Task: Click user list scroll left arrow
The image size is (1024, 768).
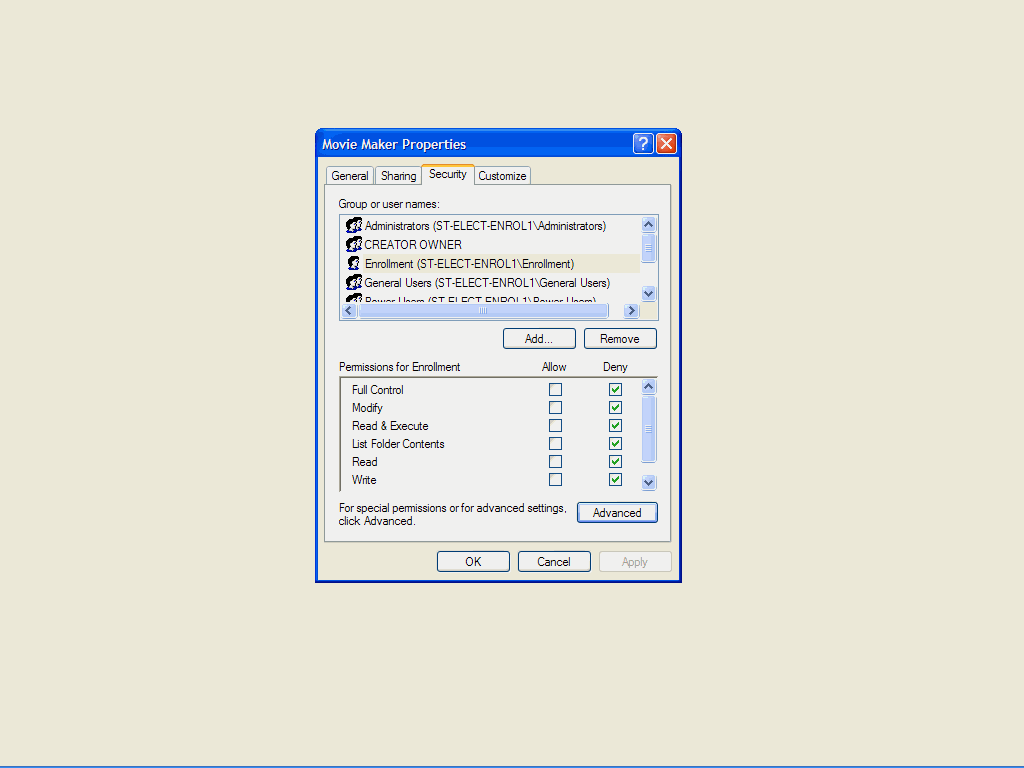Action: pyautogui.click(x=349, y=311)
